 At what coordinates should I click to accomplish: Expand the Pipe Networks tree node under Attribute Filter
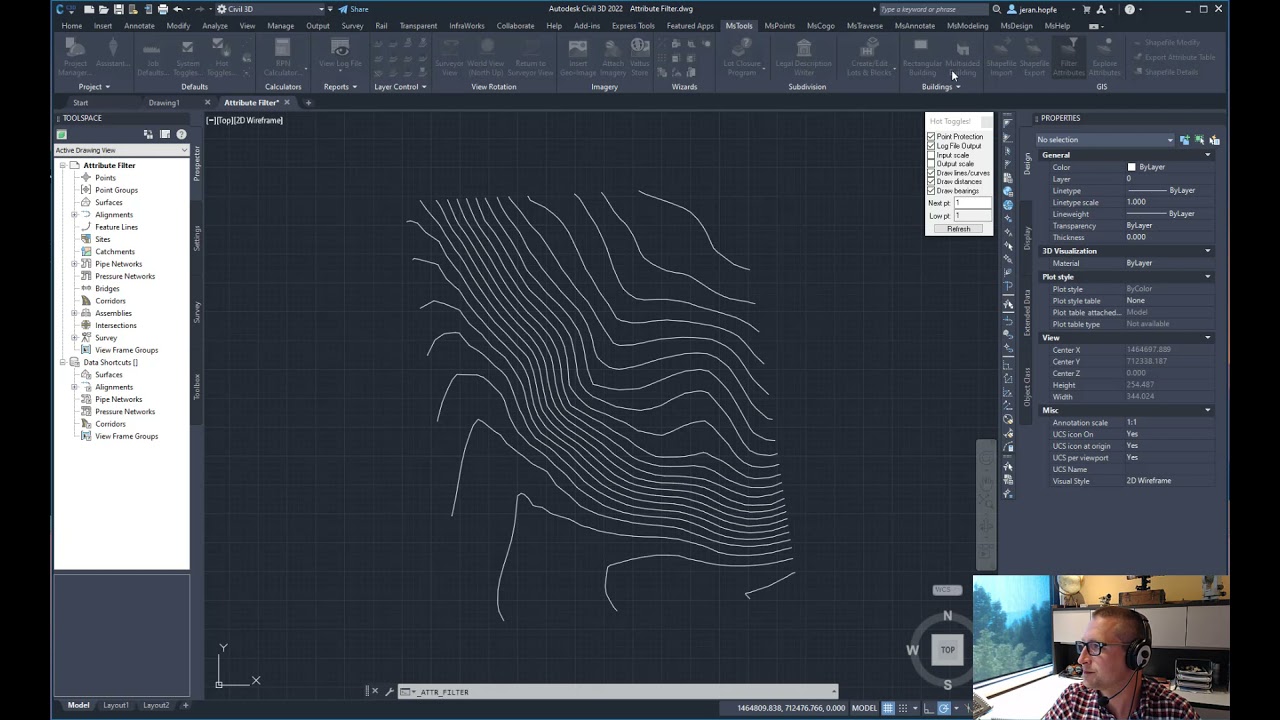point(74,264)
